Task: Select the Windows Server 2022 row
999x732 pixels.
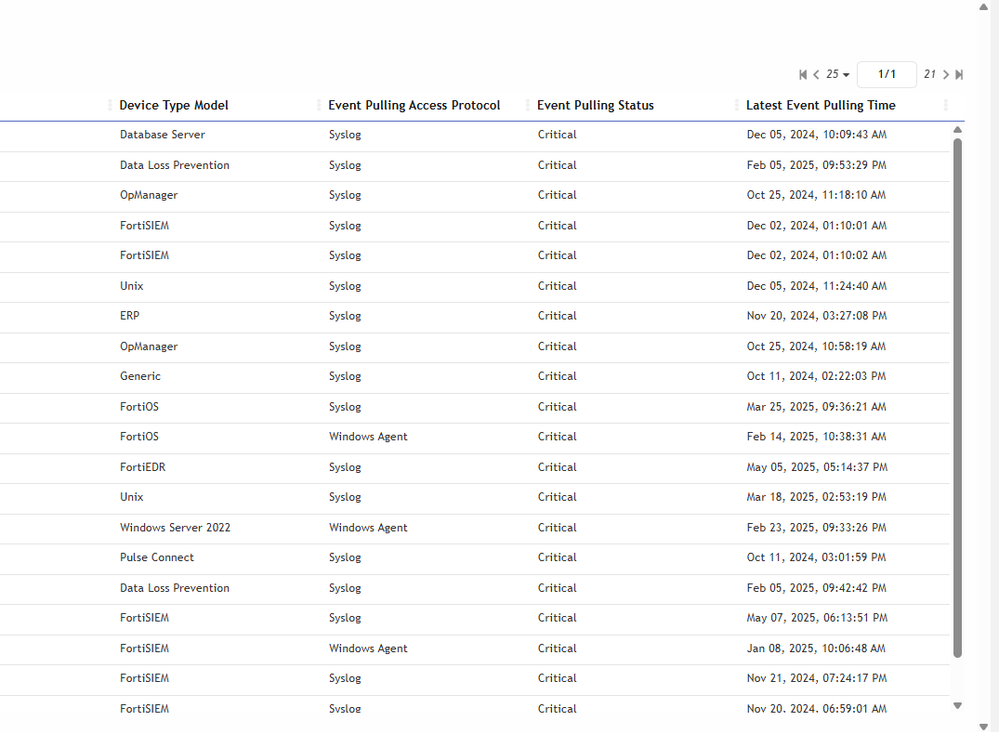Action: coord(175,528)
